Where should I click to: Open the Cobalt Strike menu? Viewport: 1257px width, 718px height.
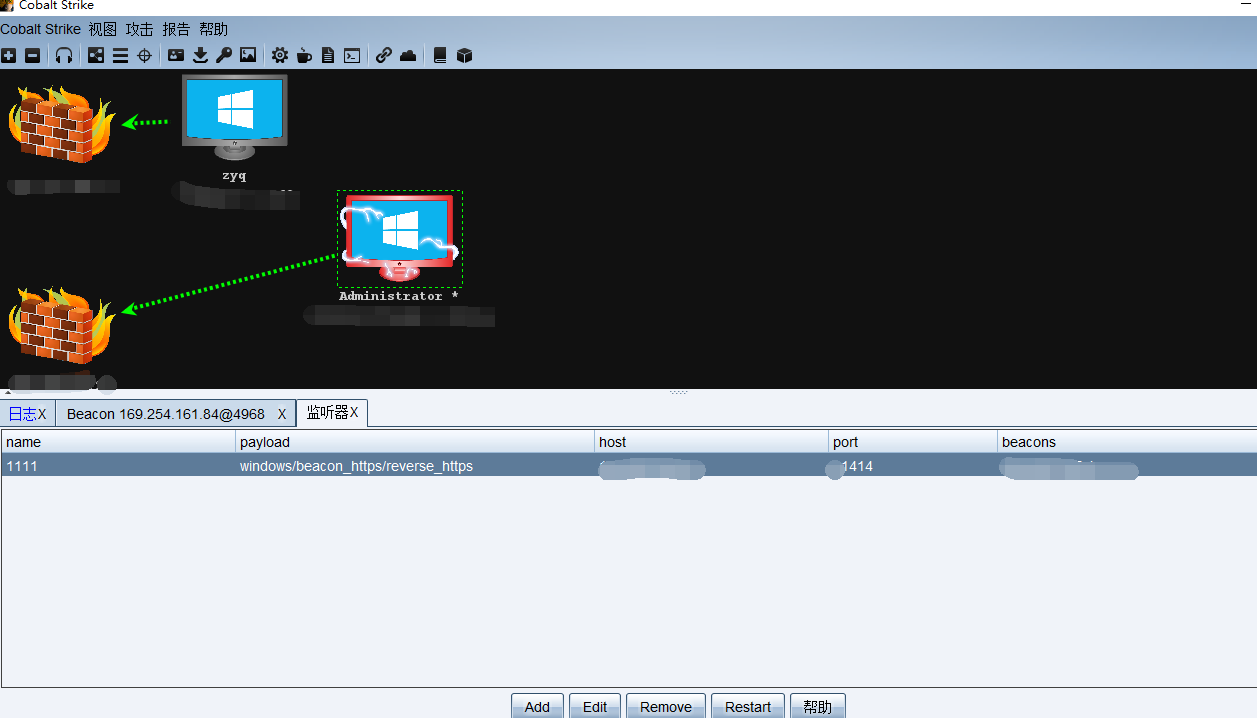pyautogui.click(x=40, y=29)
